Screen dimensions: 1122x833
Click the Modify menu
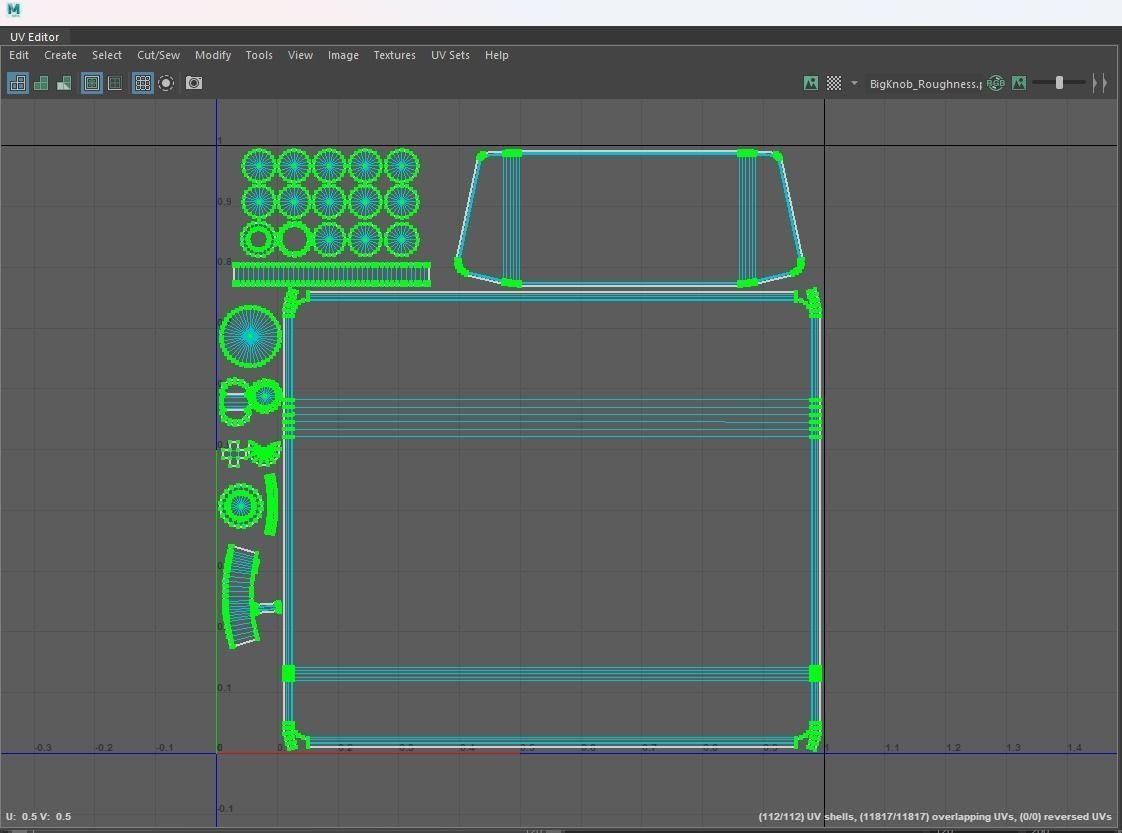[x=213, y=55]
